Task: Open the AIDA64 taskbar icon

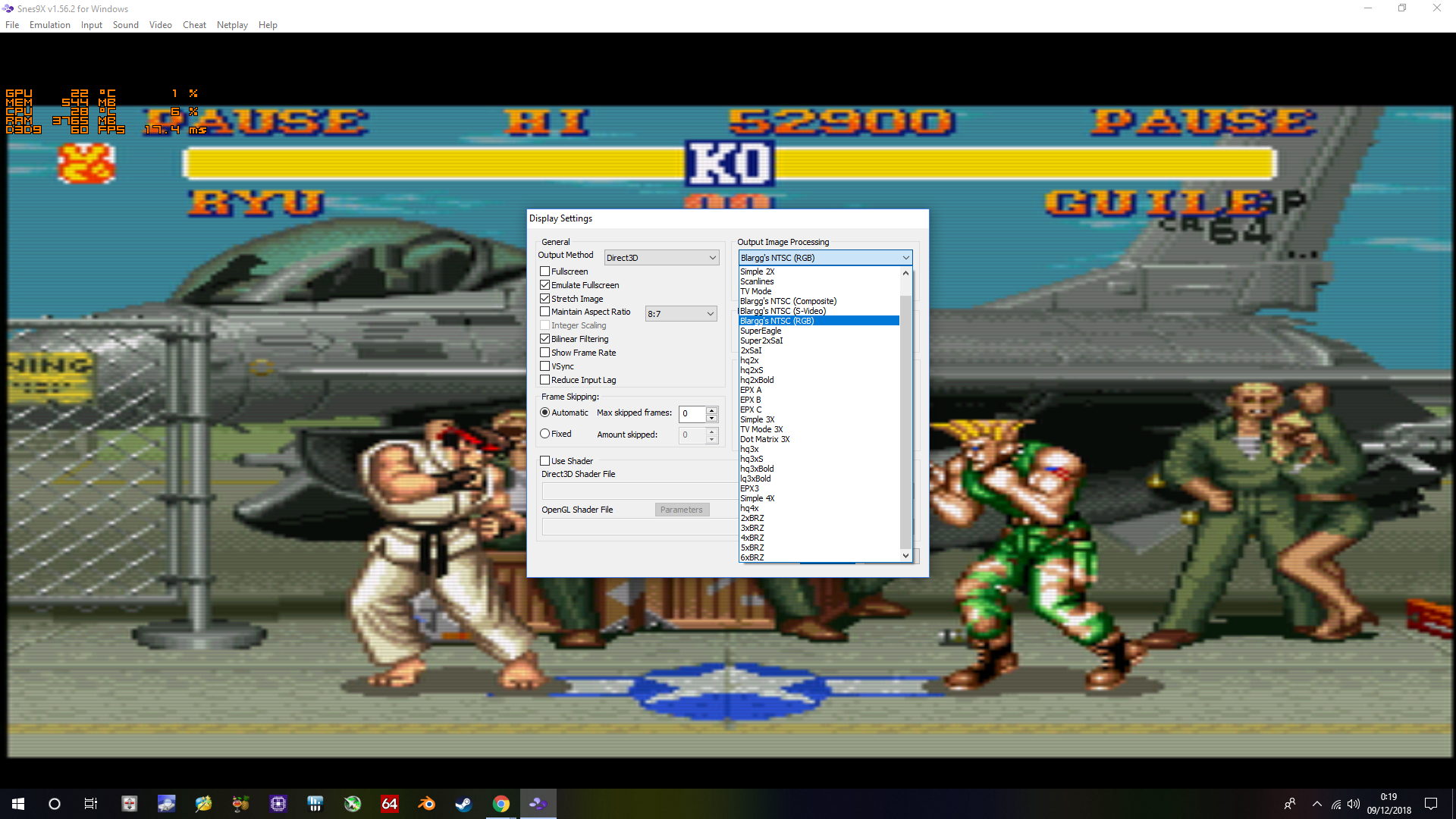Action: click(390, 804)
